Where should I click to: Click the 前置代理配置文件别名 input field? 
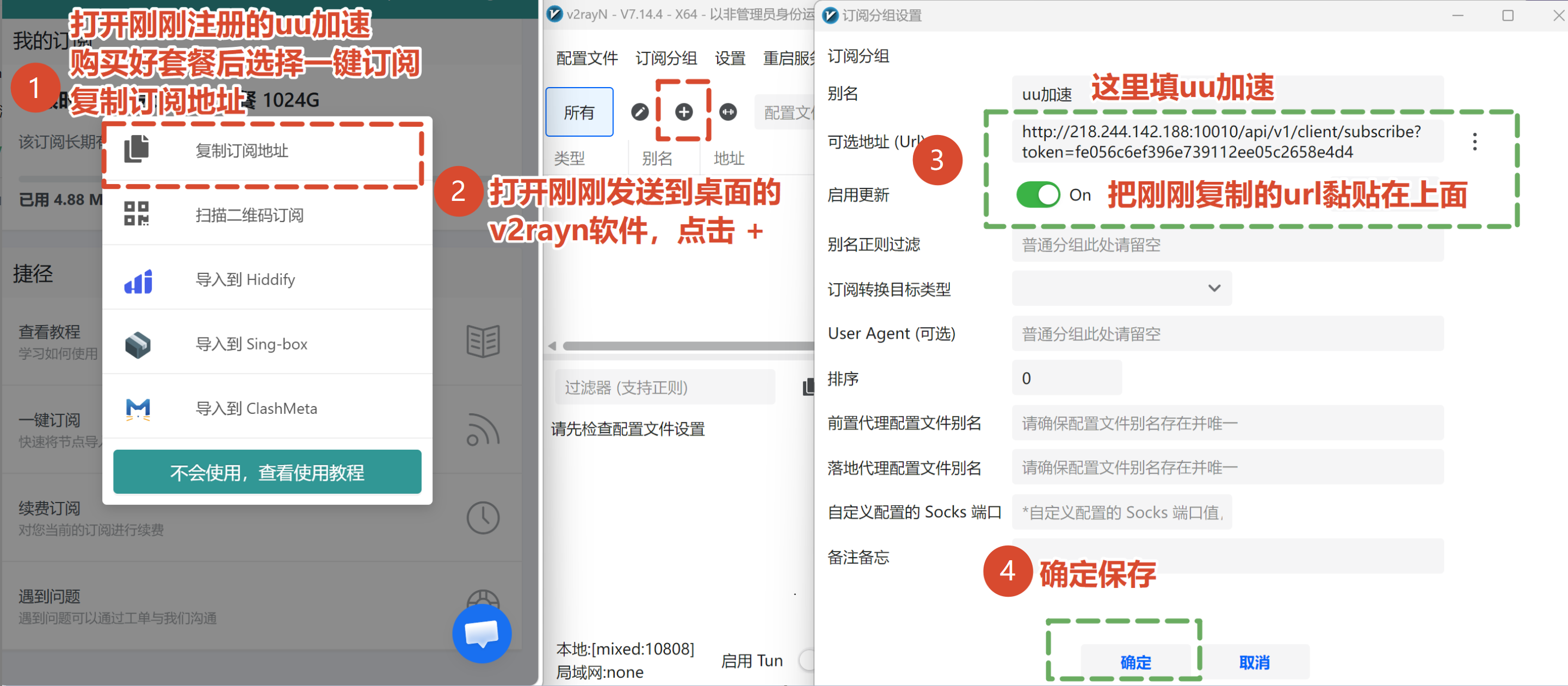(1227, 423)
